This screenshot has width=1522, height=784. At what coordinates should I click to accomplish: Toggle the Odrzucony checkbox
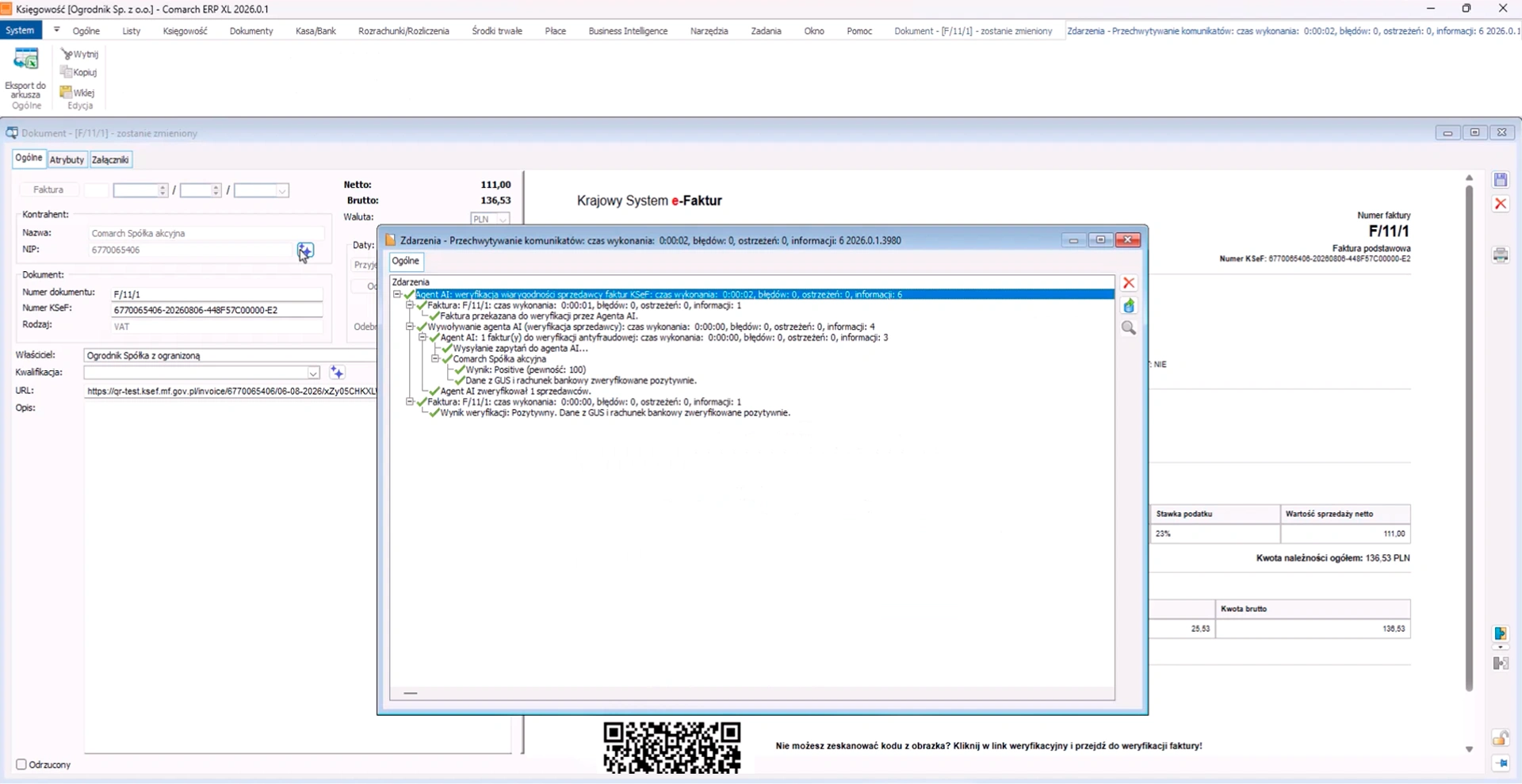(x=21, y=764)
